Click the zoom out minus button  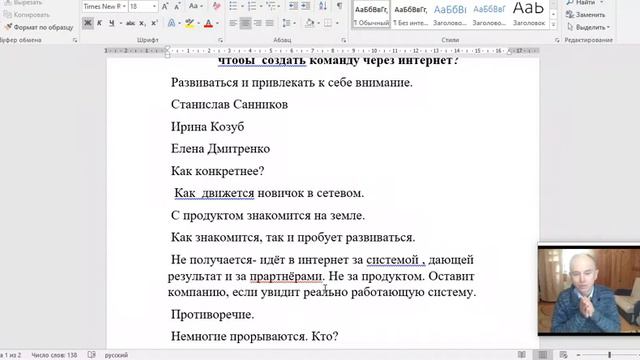pos(578,355)
